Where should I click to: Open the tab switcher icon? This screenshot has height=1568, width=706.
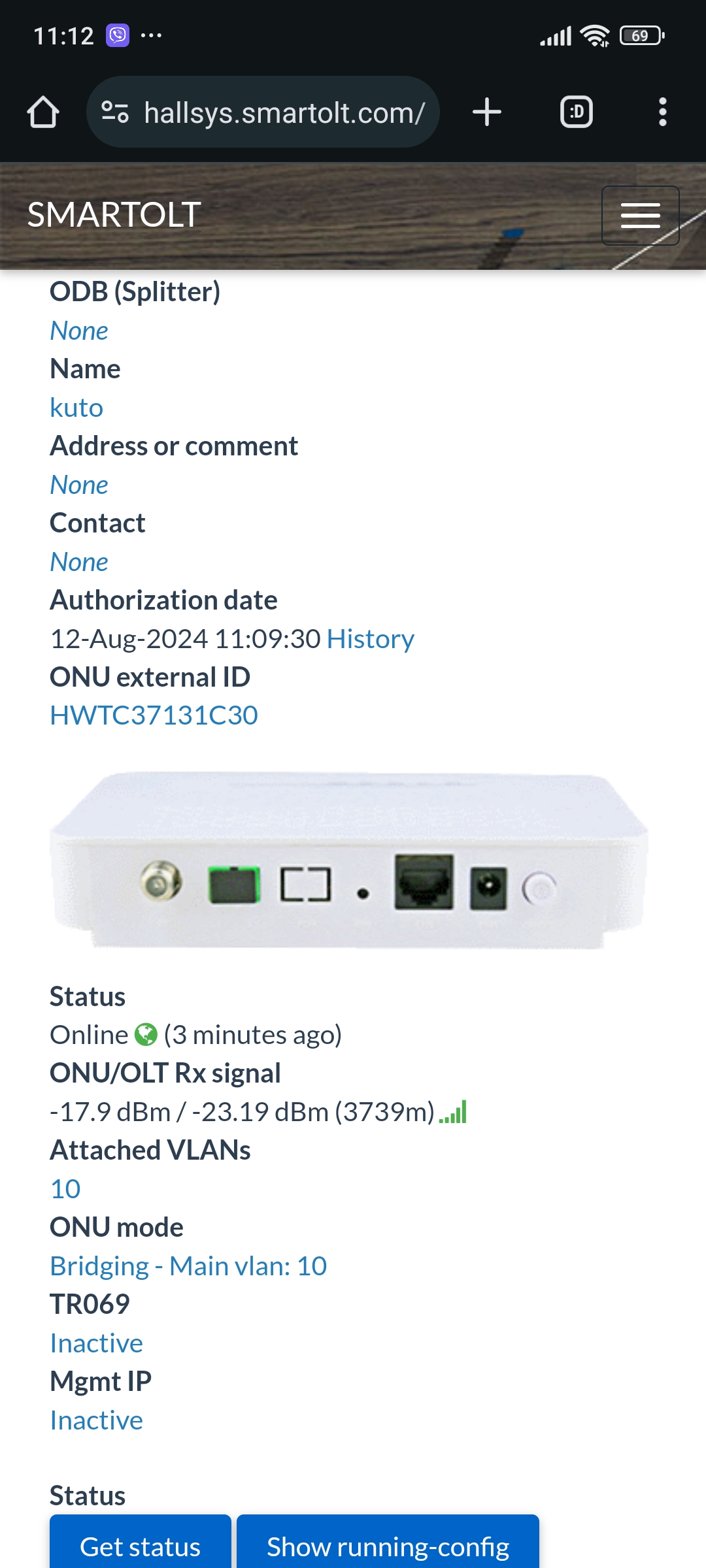(x=577, y=112)
